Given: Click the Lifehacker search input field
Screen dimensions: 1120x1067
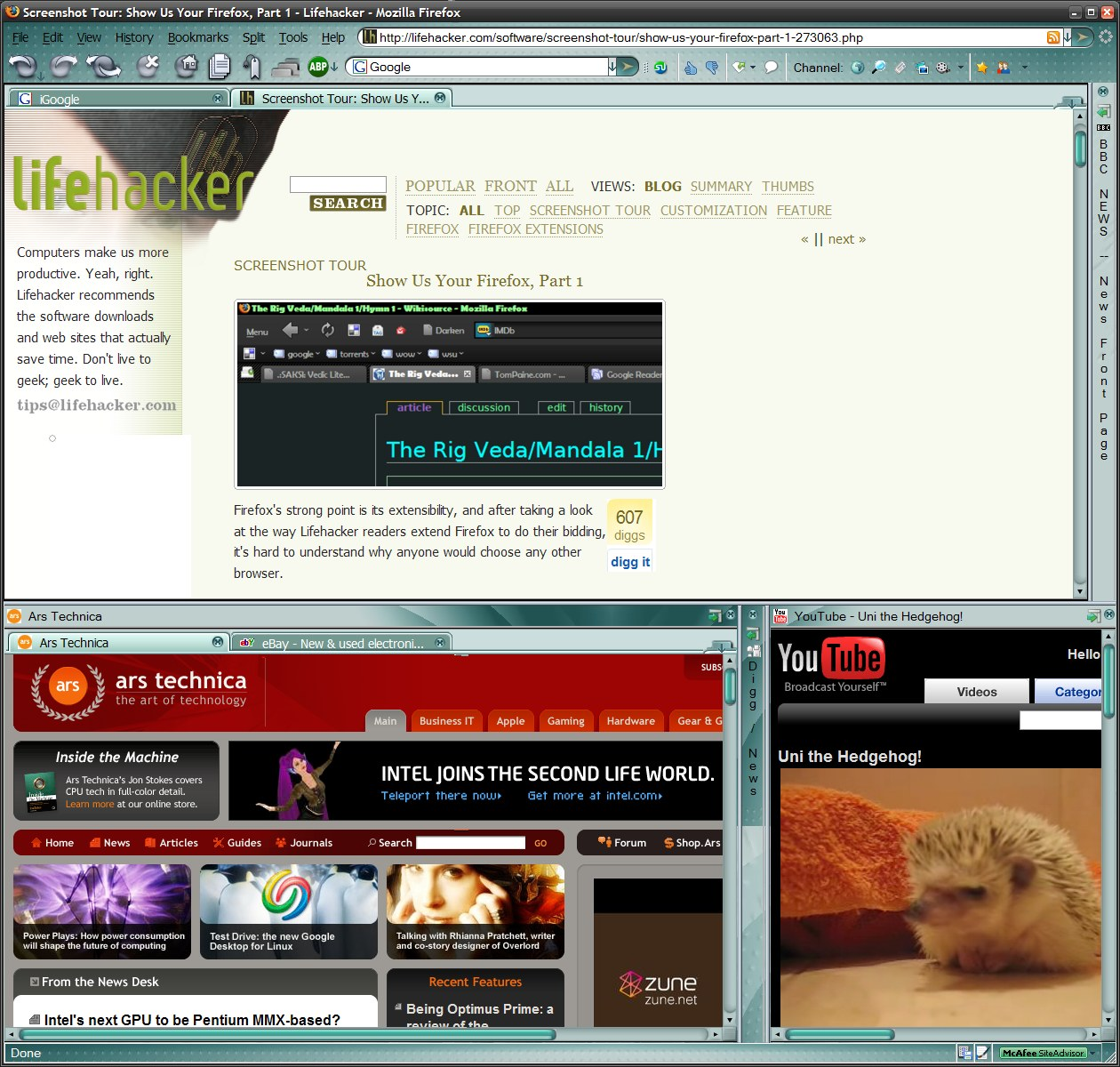Looking at the screenshot, I should [x=338, y=184].
